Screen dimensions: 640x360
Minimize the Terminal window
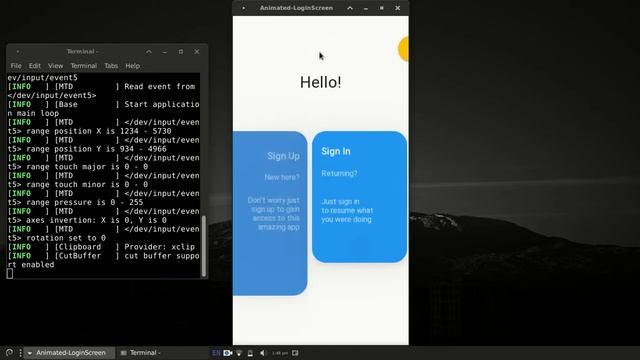[165, 52]
